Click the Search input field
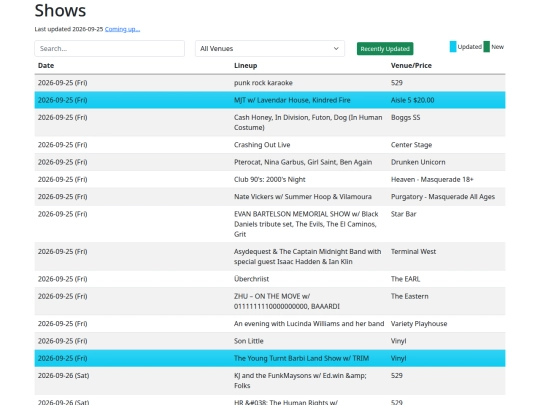 (110, 49)
